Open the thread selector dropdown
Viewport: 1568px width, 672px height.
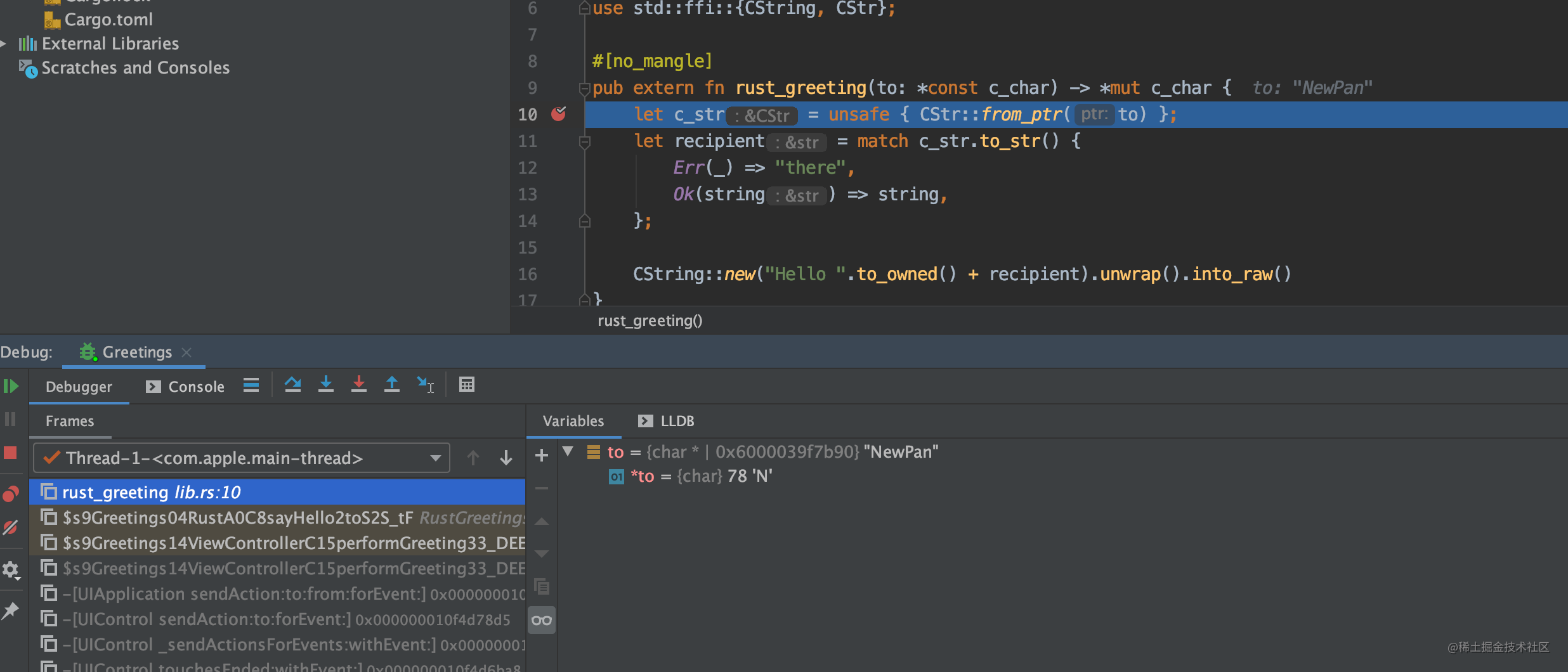(242, 458)
